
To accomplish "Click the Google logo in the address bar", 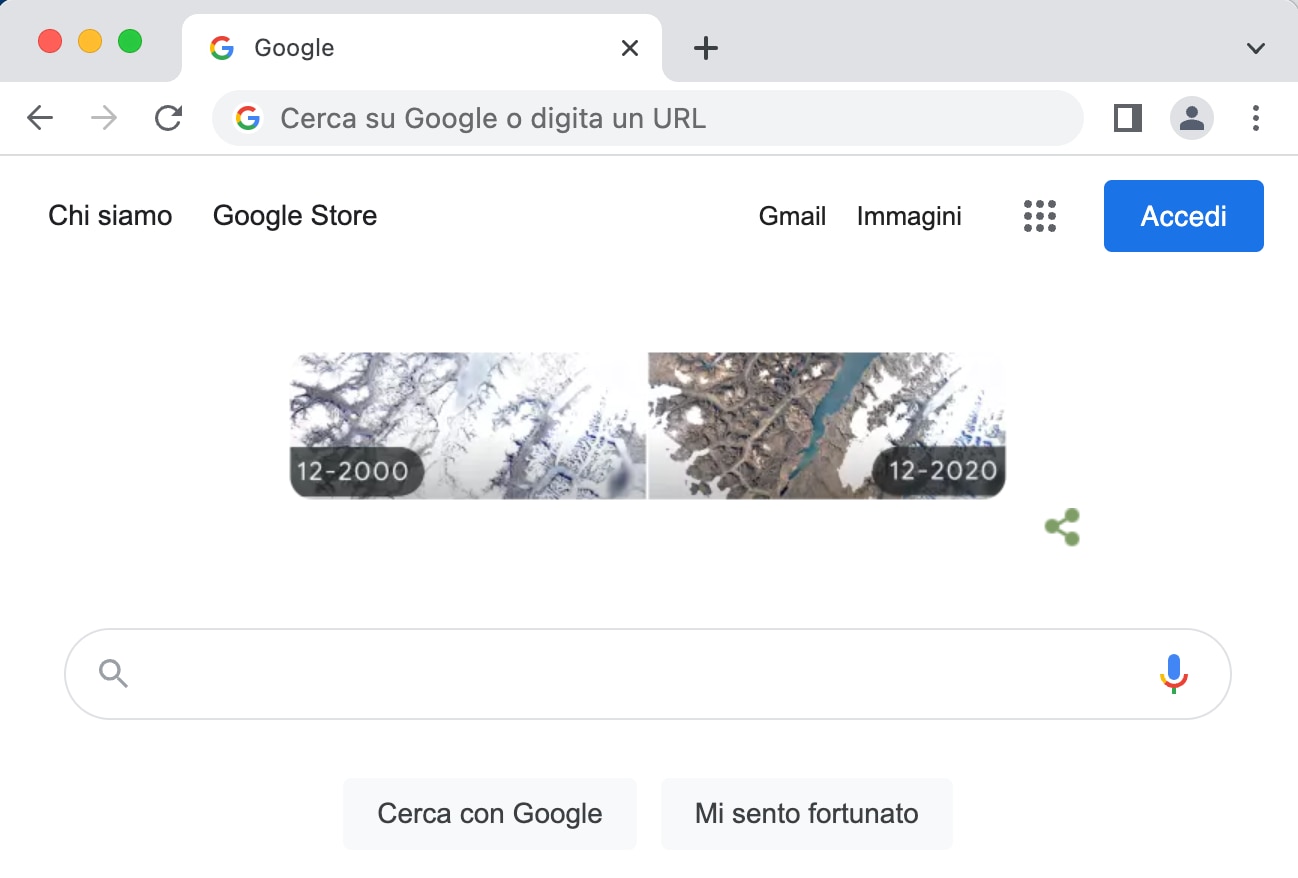I will coord(248,119).
